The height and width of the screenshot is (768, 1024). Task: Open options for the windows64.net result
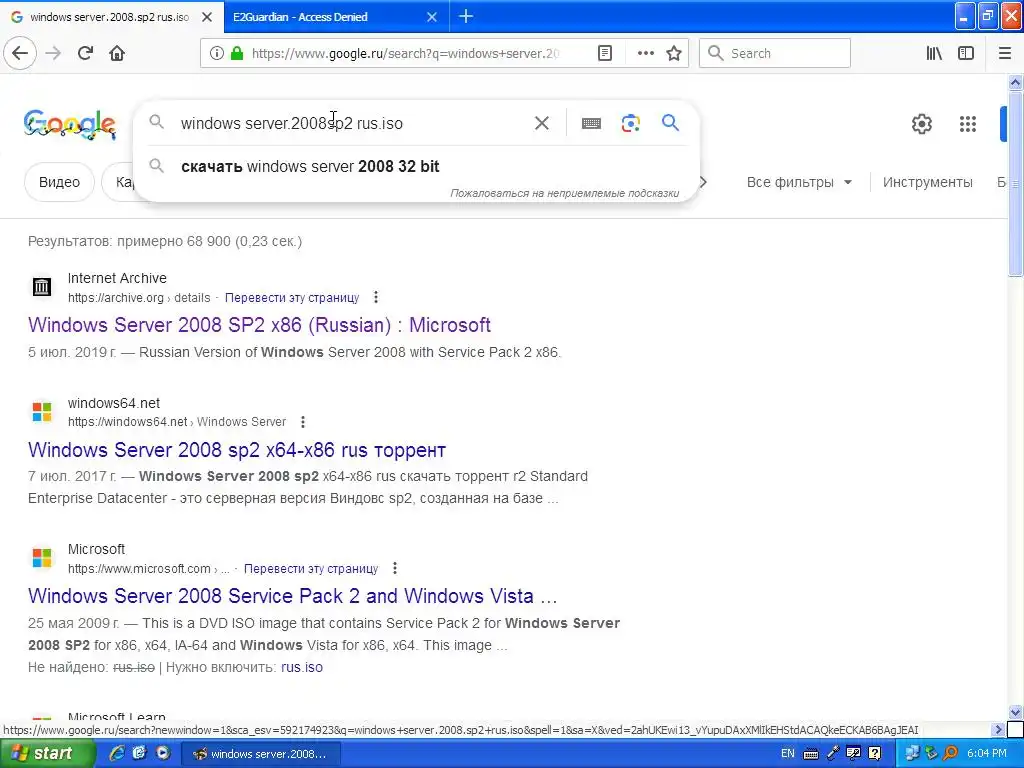[302, 422]
